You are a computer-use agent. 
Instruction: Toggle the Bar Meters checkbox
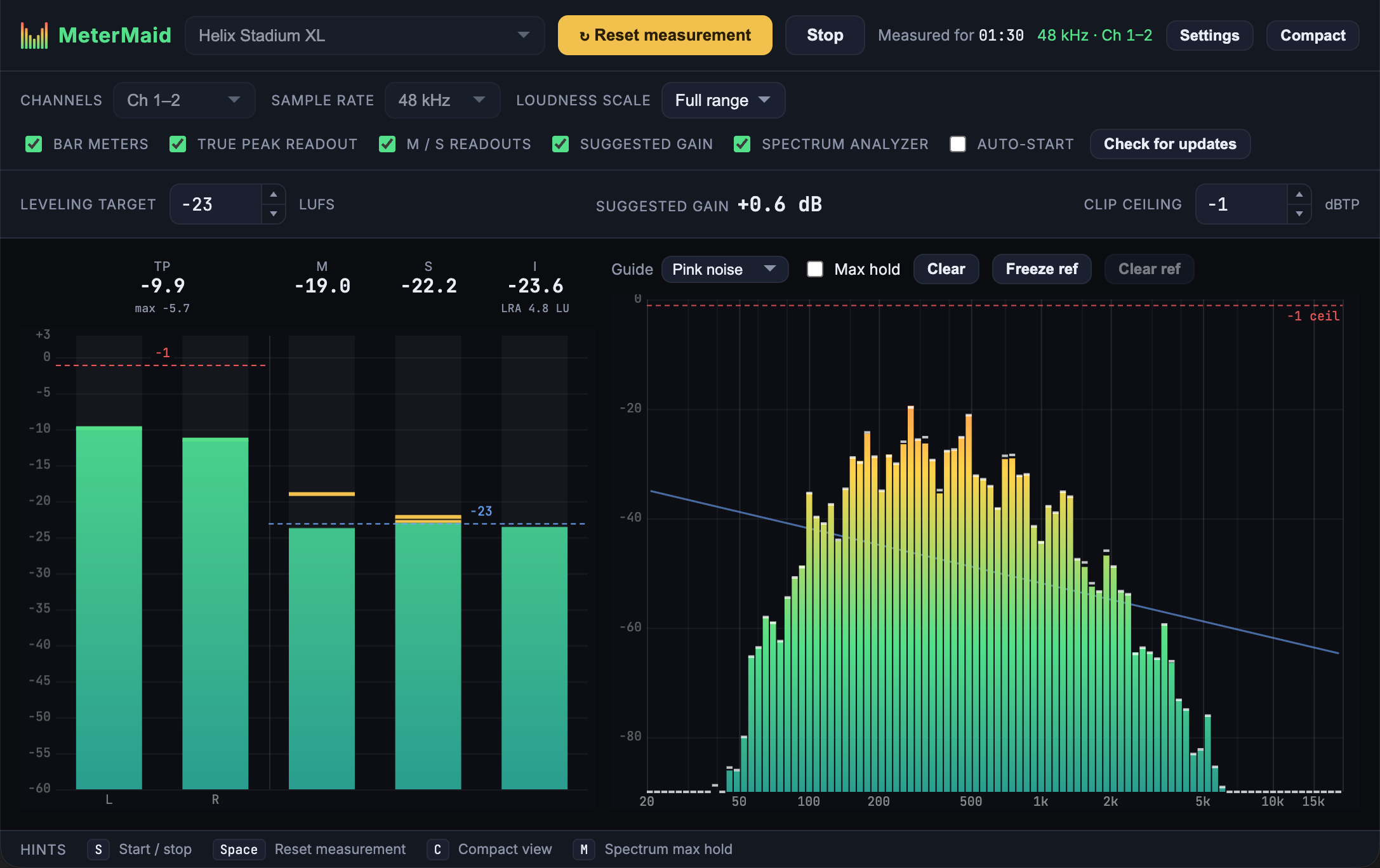[x=34, y=144]
